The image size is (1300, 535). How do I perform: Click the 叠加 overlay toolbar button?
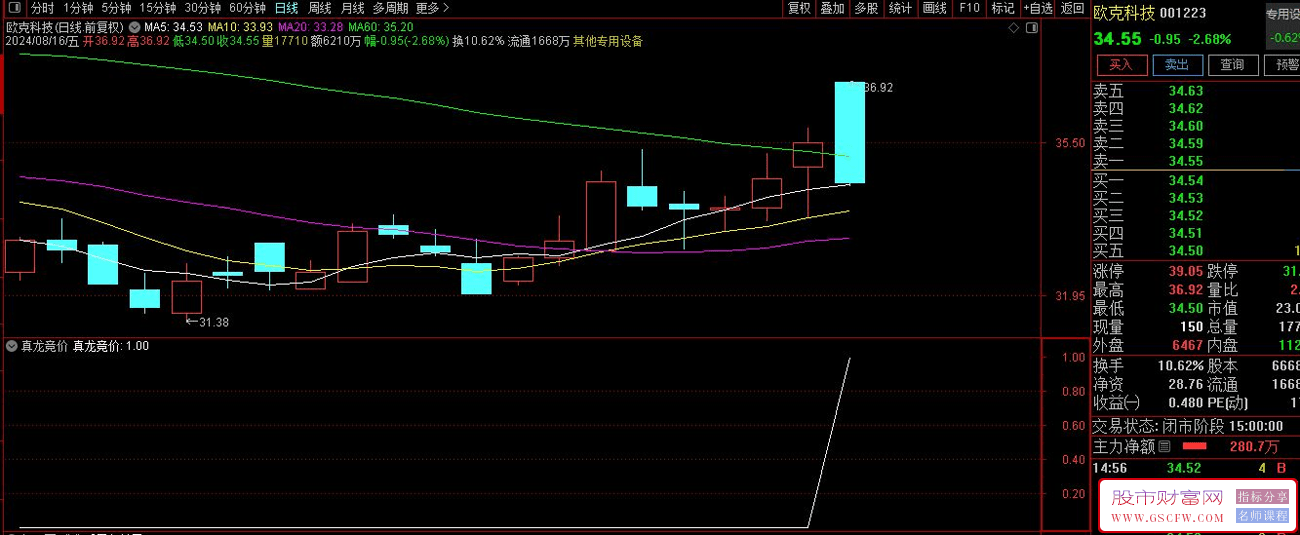tap(832, 8)
